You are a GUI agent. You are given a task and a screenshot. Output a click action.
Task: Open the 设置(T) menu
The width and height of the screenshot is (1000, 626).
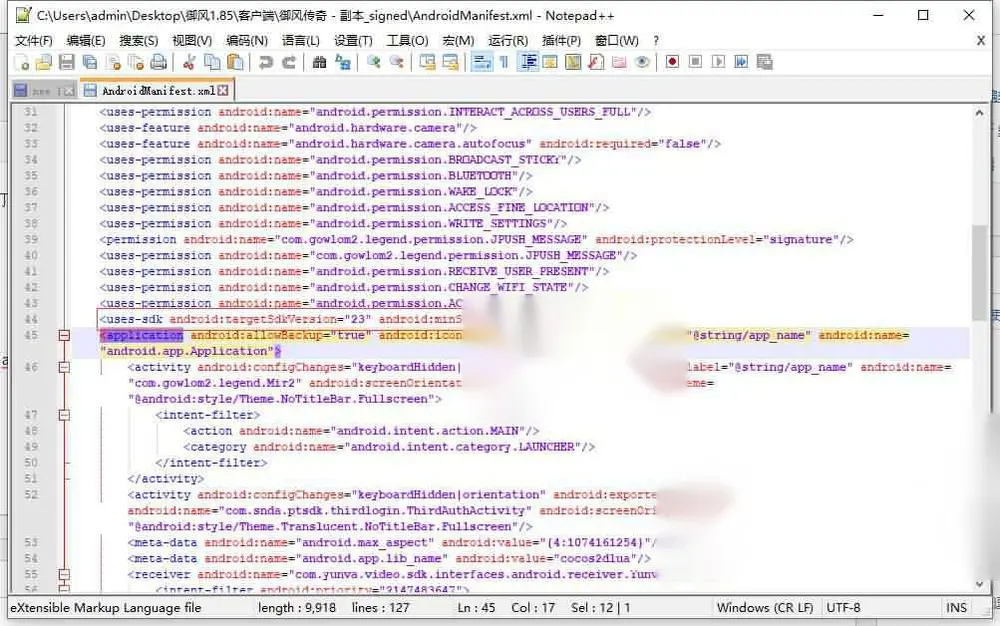click(x=353, y=41)
